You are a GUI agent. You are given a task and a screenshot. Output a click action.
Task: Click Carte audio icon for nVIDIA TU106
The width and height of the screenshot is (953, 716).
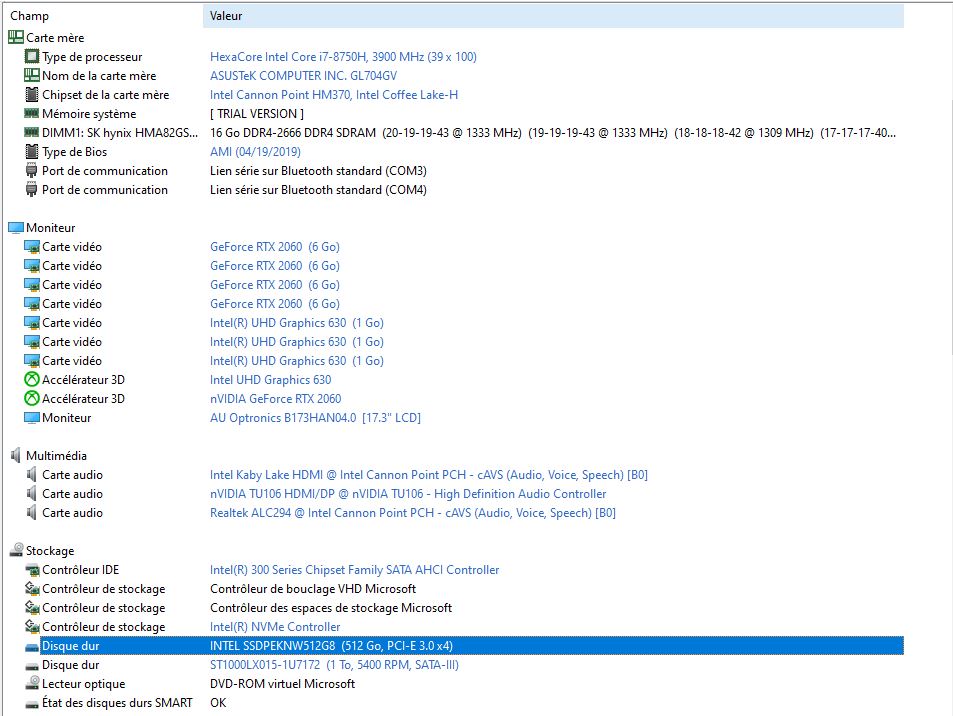32,494
